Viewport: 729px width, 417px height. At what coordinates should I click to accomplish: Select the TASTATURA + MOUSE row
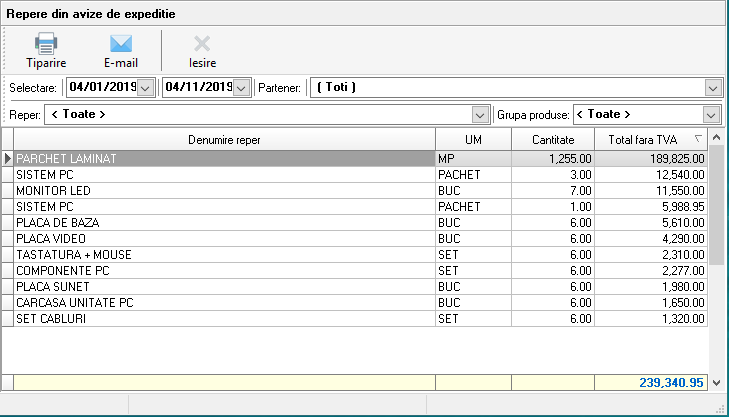click(x=224, y=254)
